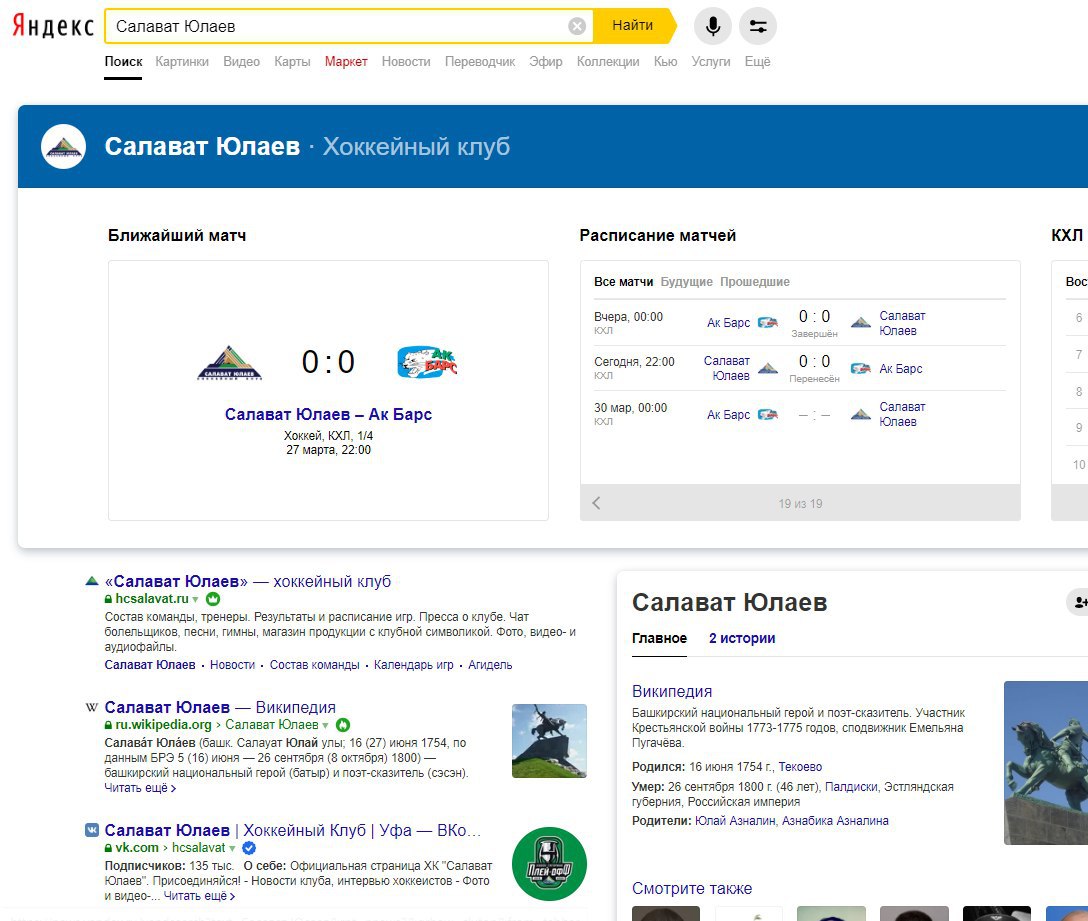1088x921 pixels.
Task: Click Текоево birthplace link
Action: click(800, 767)
